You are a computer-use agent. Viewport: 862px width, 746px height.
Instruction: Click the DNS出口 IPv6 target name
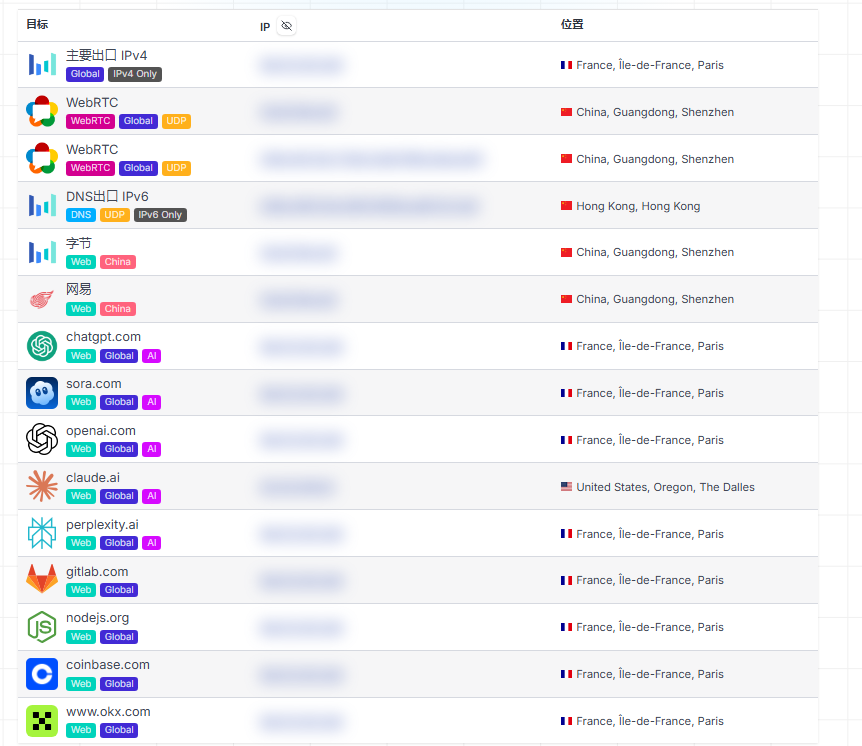pyautogui.click(x=107, y=196)
